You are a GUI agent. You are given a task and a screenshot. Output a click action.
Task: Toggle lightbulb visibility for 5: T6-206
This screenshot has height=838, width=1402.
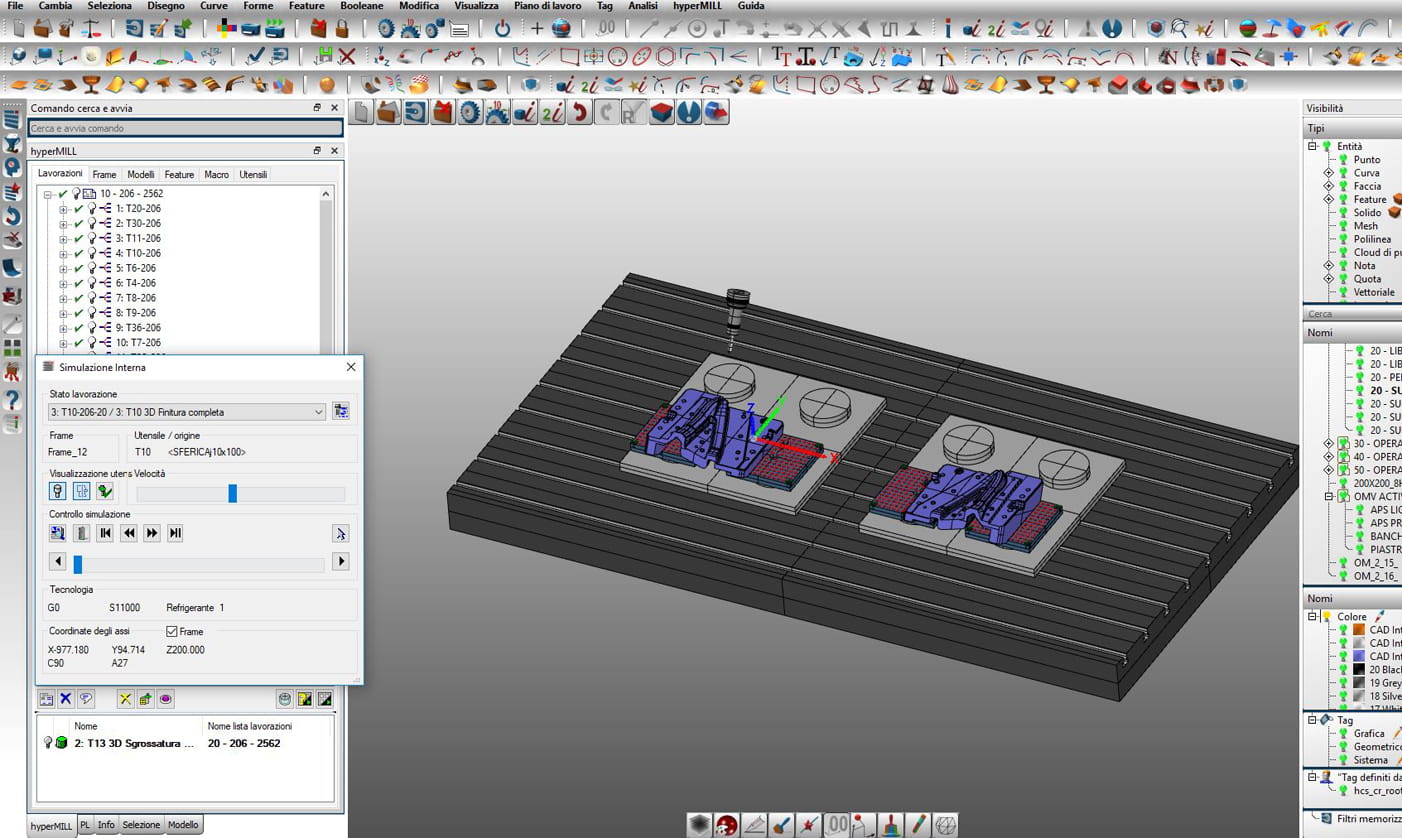point(92,268)
